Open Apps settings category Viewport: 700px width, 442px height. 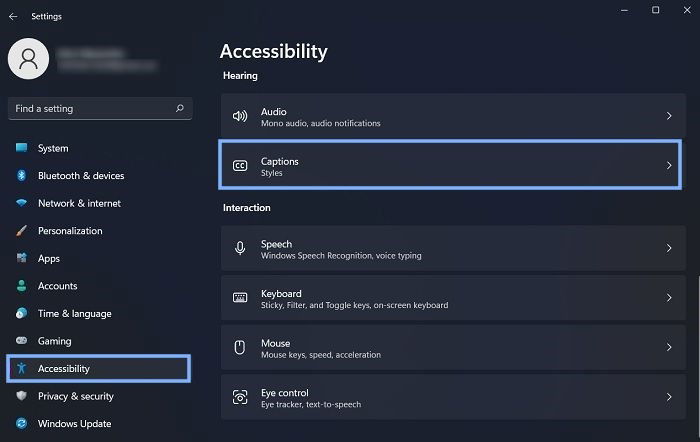click(99, 259)
